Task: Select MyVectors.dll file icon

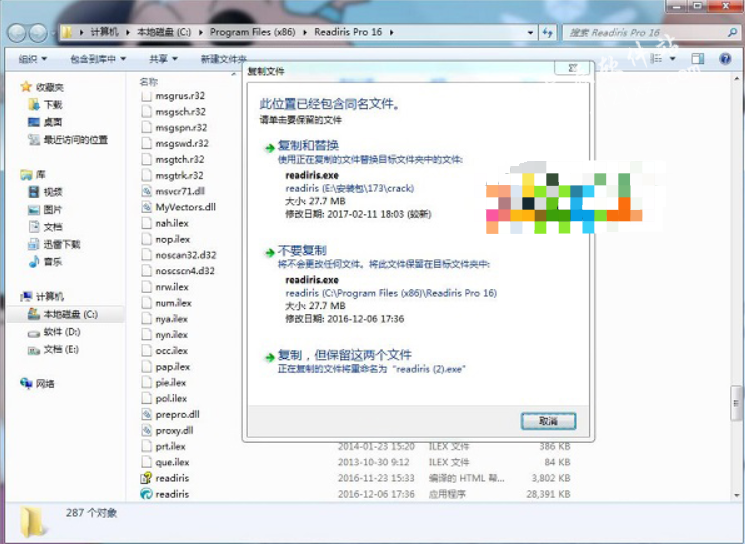Action: pyautogui.click(x=146, y=207)
